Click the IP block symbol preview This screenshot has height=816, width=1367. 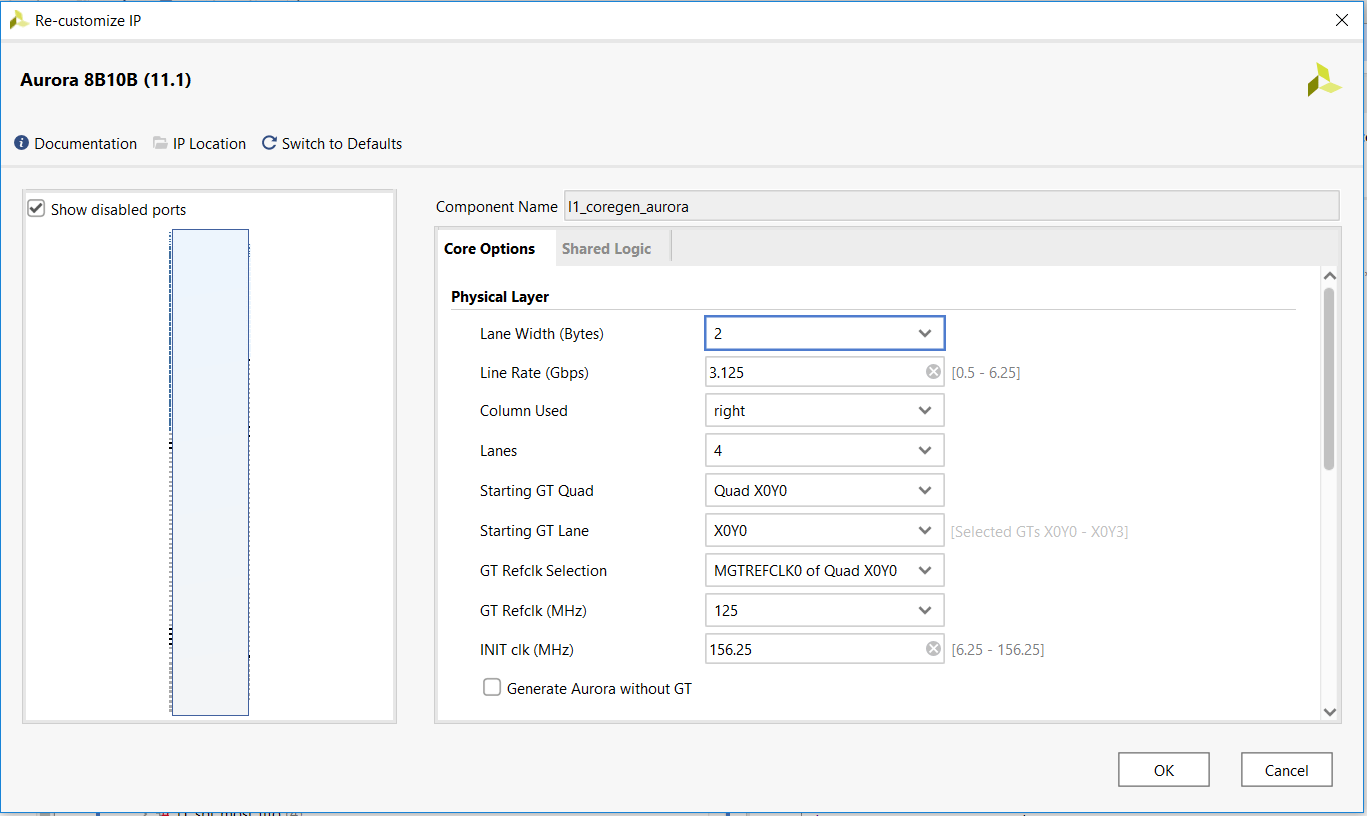210,470
